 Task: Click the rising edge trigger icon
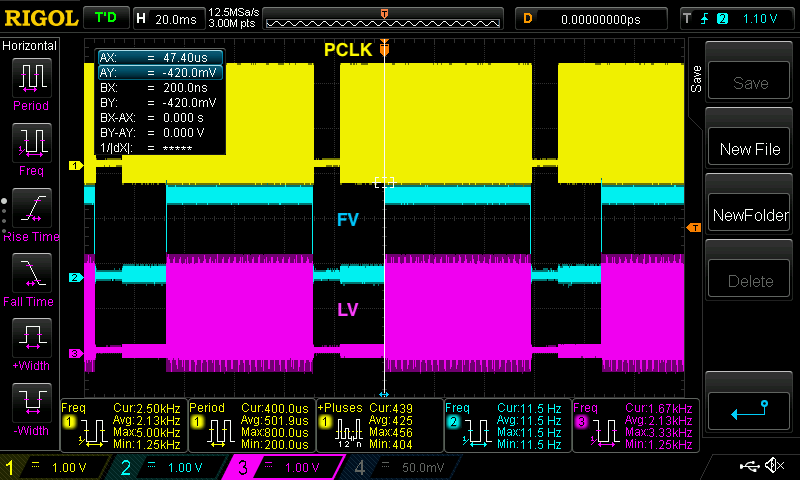(x=705, y=19)
